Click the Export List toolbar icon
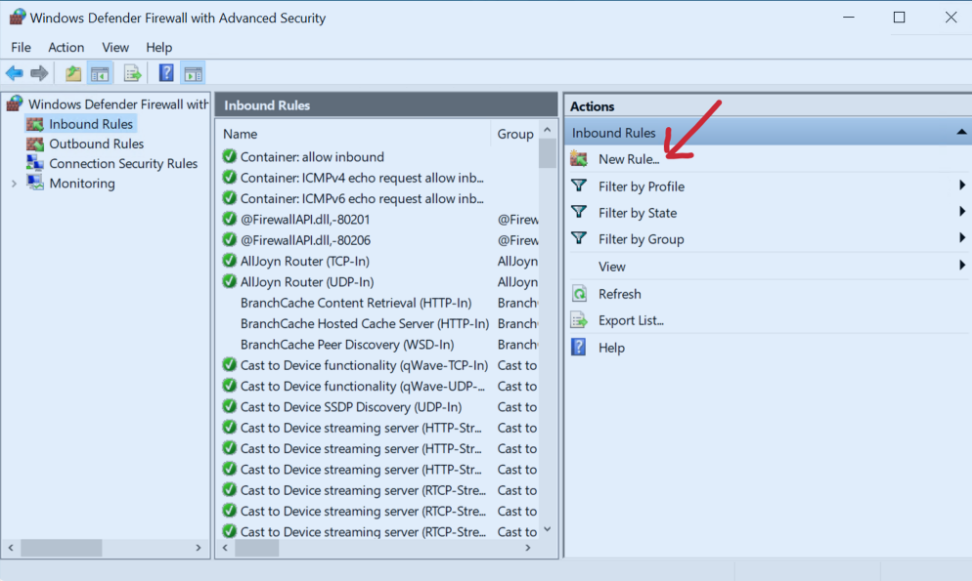Screen dimensions: 972x581 pyautogui.click(x=132, y=73)
